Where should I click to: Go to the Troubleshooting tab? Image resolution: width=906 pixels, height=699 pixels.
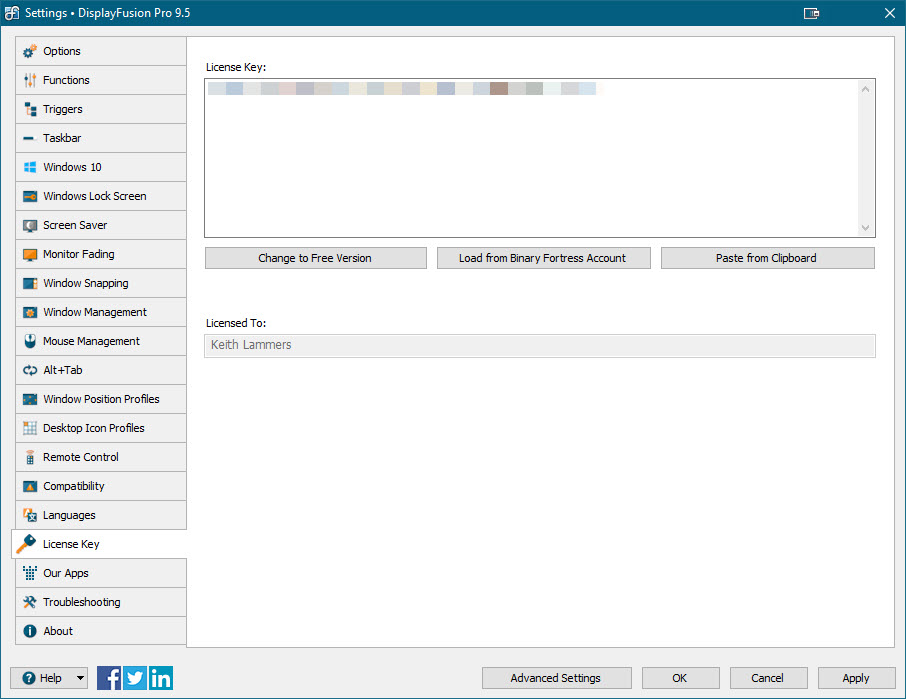click(101, 602)
